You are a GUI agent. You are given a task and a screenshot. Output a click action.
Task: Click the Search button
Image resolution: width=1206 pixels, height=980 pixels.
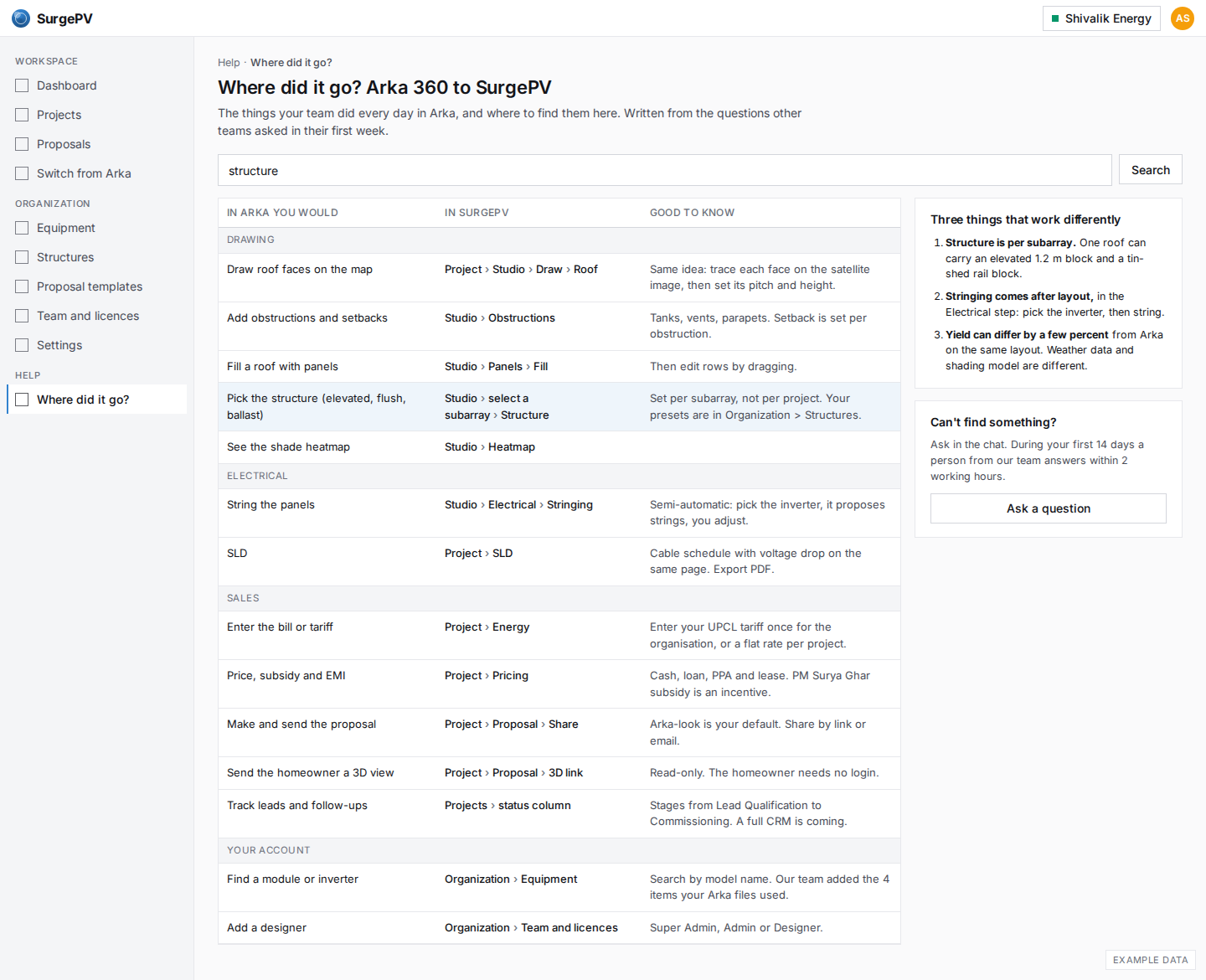[x=1151, y=170]
